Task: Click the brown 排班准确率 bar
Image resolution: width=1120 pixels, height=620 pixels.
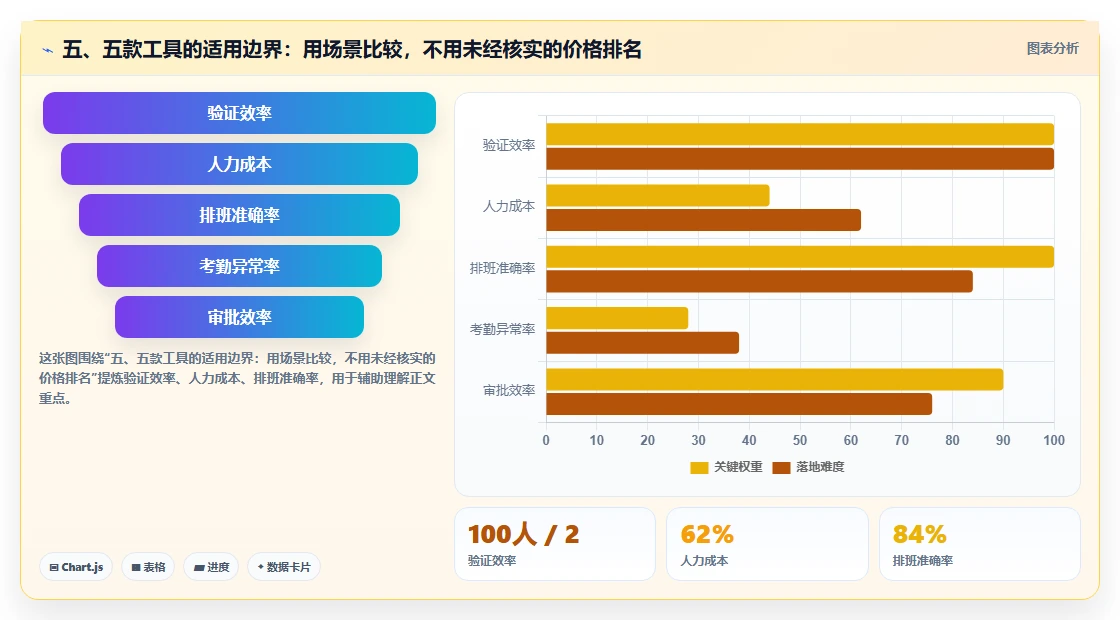Action: tap(759, 281)
